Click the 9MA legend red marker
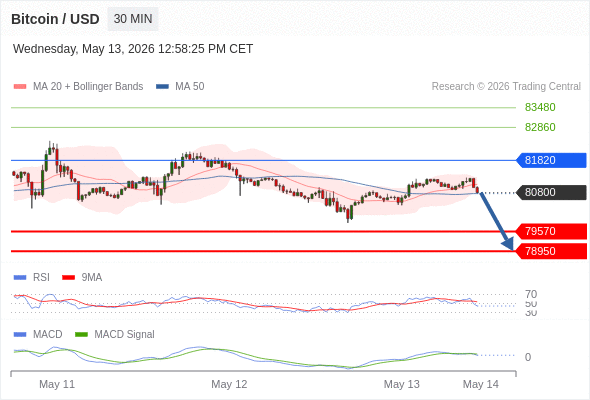590x400 pixels. coord(68,278)
